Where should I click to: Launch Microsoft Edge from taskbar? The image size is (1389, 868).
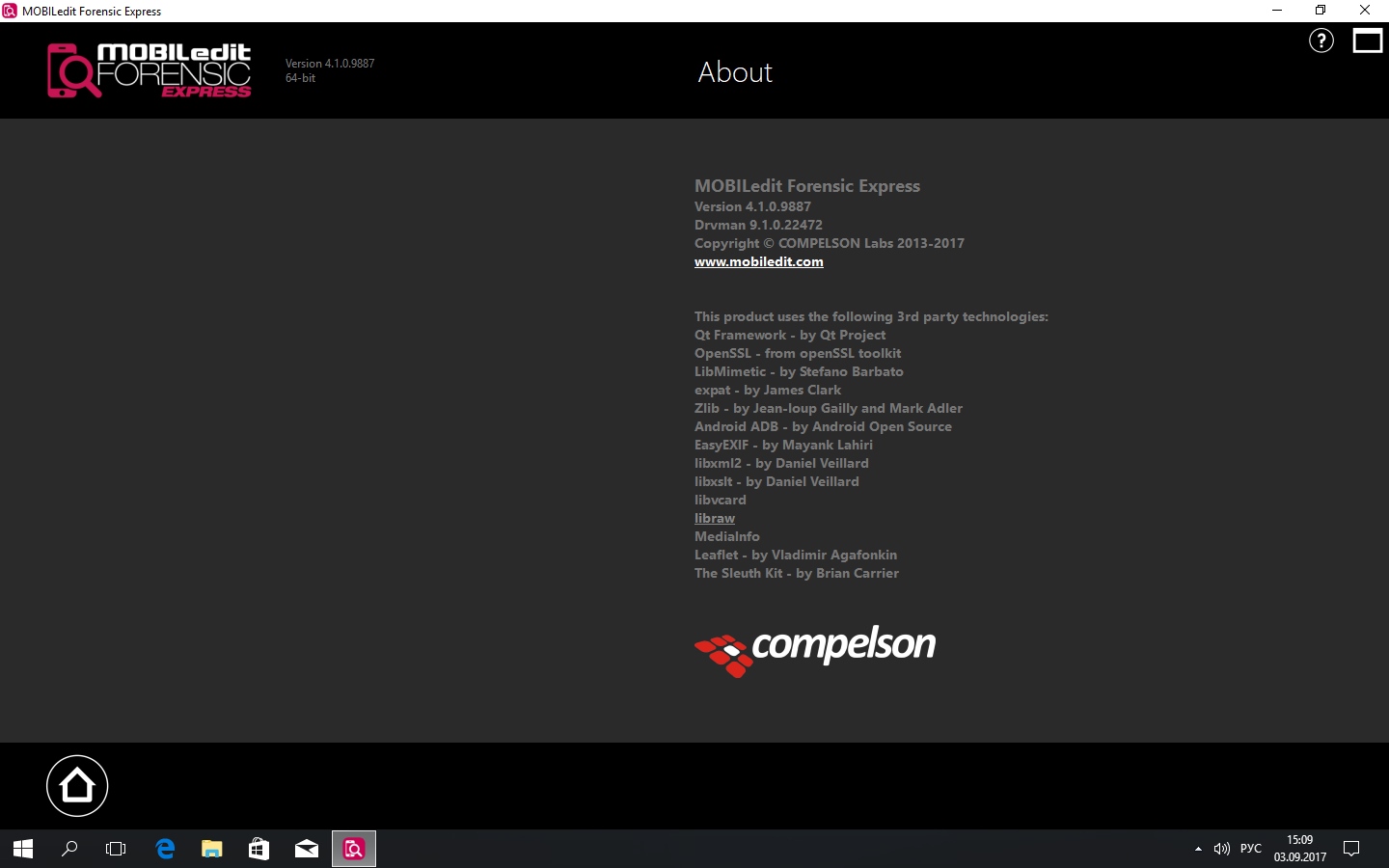(165, 849)
